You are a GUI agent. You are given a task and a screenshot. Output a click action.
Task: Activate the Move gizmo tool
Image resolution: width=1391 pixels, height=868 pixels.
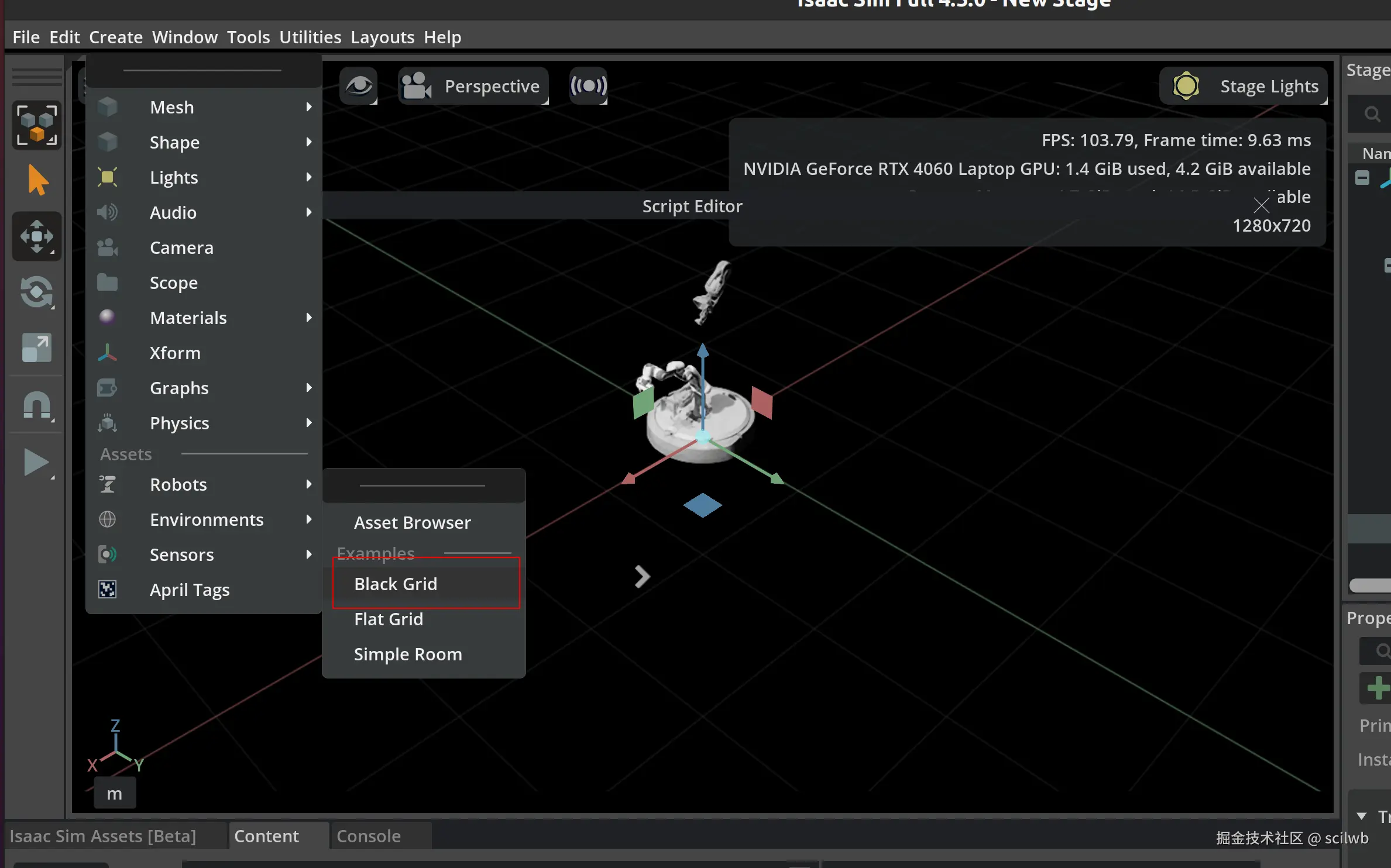click(37, 236)
